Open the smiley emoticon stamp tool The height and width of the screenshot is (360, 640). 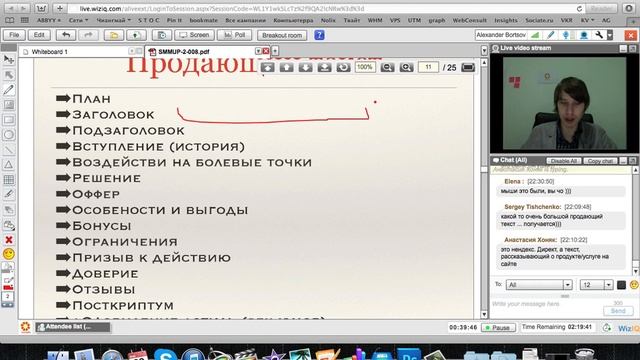(9, 254)
